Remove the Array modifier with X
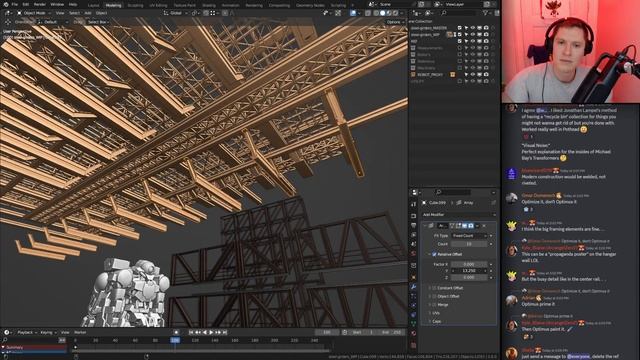Screen dimensions: 640x360 tap(484, 226)
